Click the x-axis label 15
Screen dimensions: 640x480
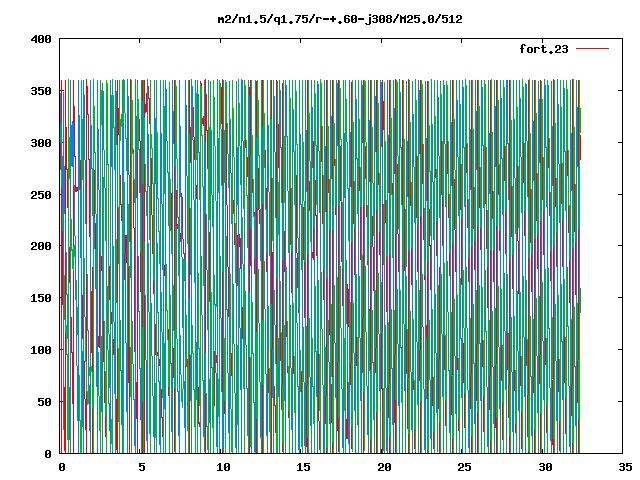303,467
